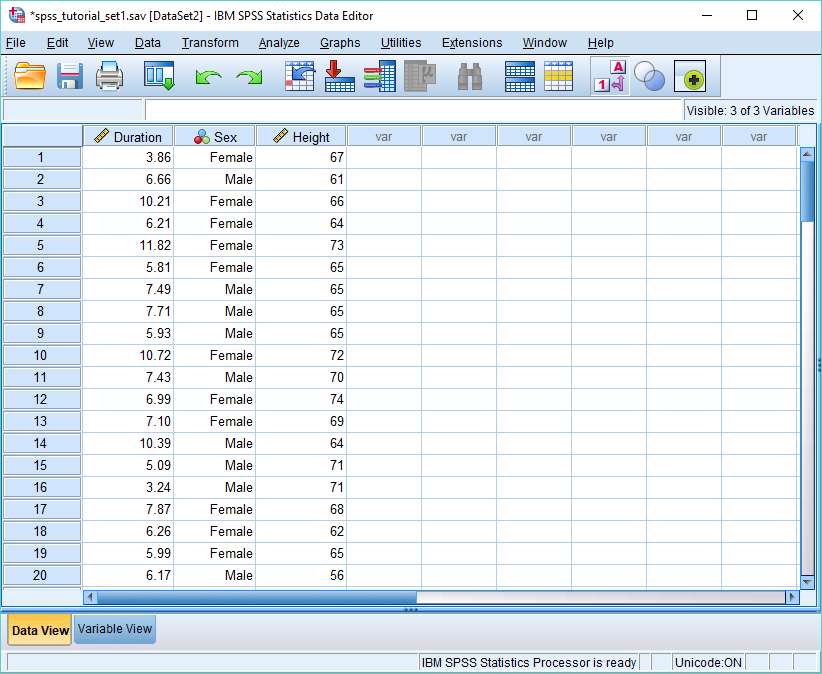Click the Split file icon

pos(520,77)
